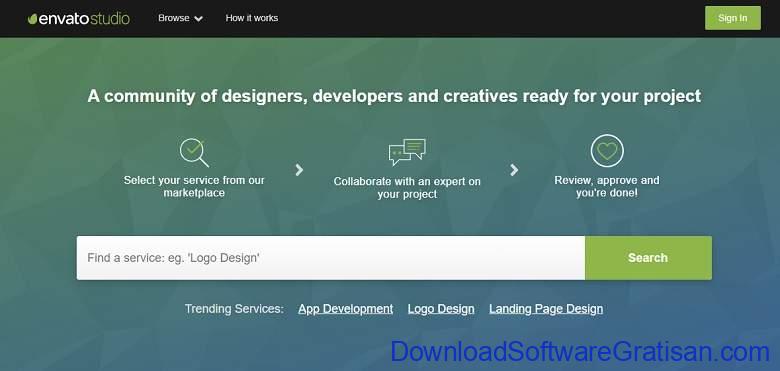Screen dimensions: 780x371
Task: Expand the Browse dropdown menu
Action: 180,18
